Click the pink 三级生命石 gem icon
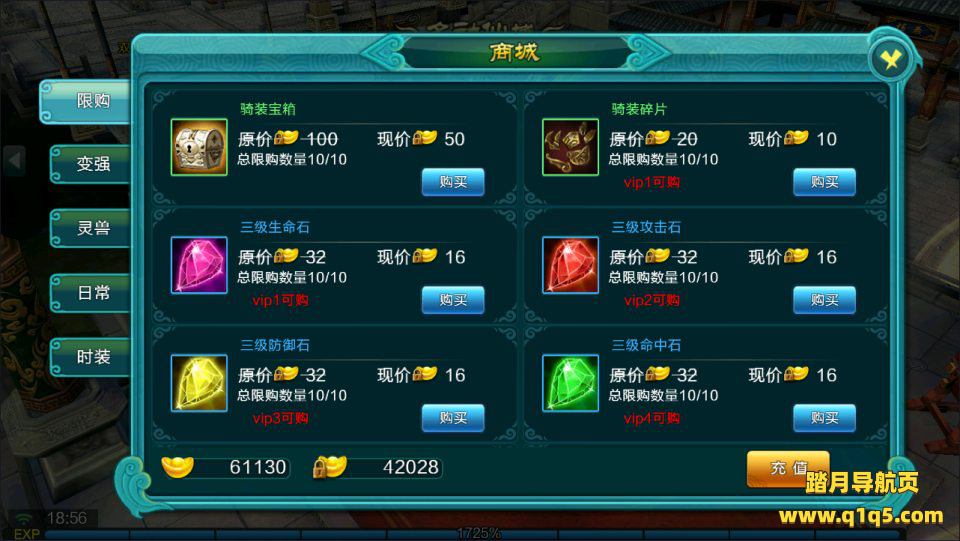The height and width of the screenshot is (541, 960). point(199,265)
